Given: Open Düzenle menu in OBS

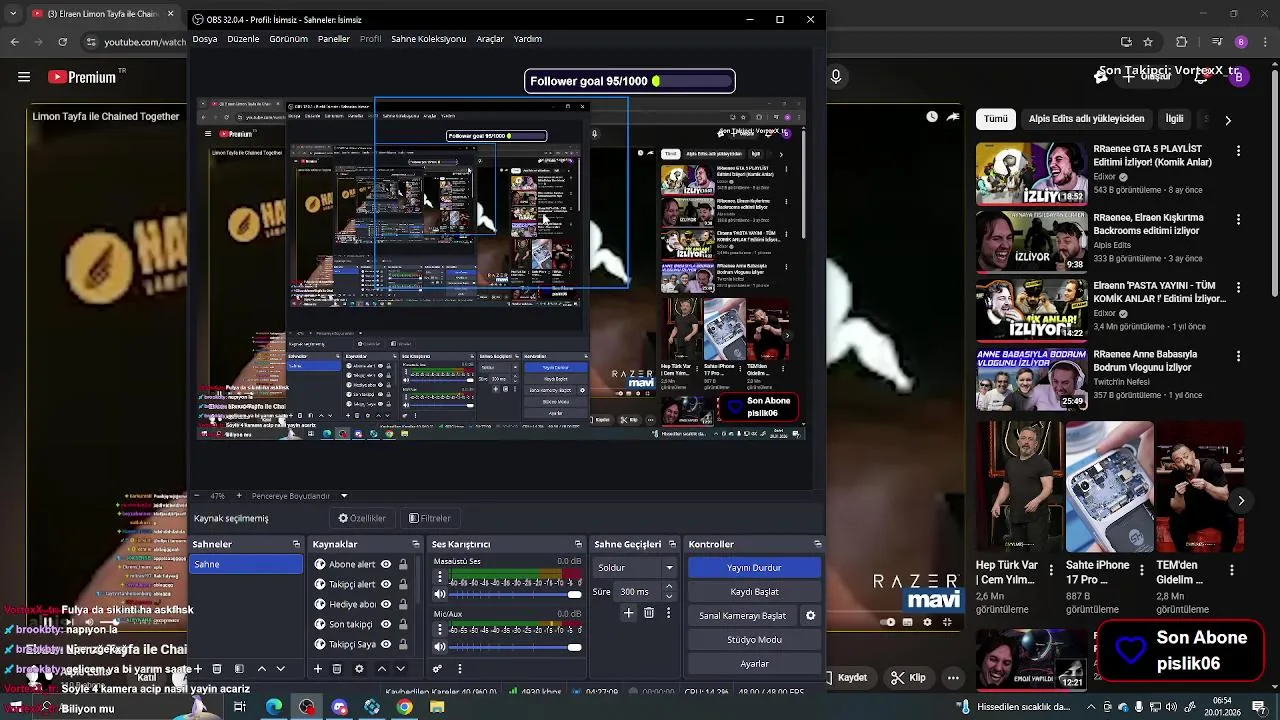Looking at the screenshot, I should tap(243, 39).
